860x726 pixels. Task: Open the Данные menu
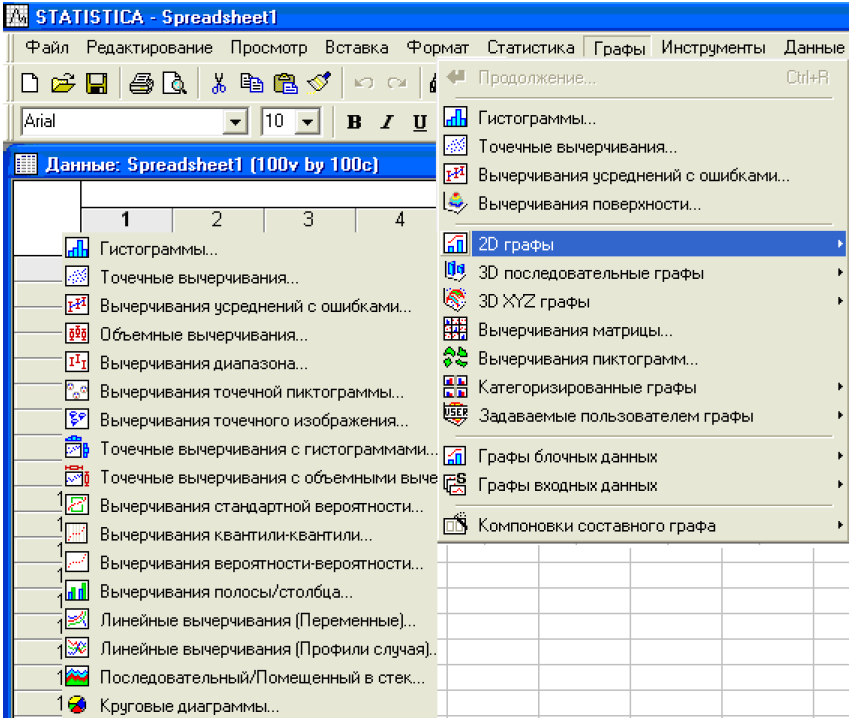814,48
